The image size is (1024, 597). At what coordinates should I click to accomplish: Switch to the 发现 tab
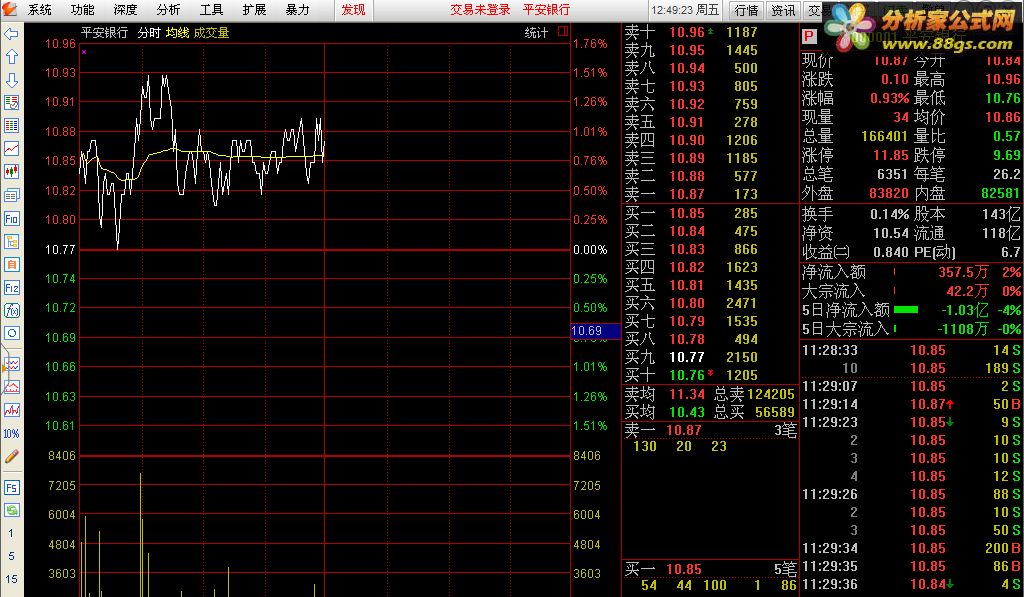coord(353,10)
